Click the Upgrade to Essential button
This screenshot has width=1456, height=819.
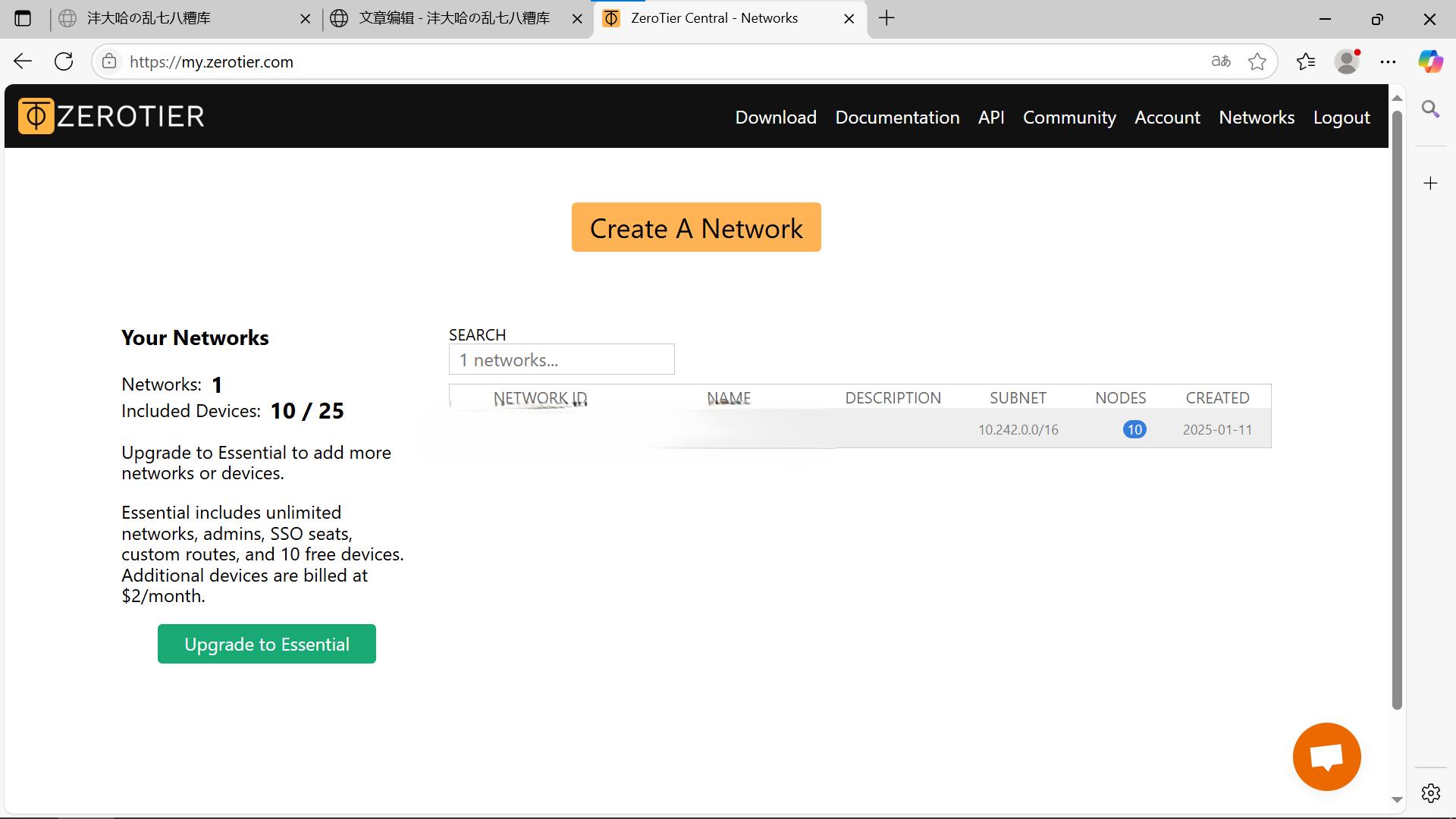[x=267, y=644]
